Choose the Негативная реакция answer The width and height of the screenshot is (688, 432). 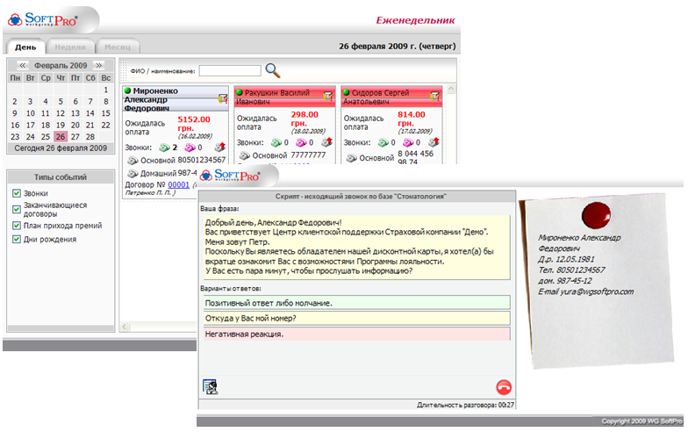tap(355, 334)
